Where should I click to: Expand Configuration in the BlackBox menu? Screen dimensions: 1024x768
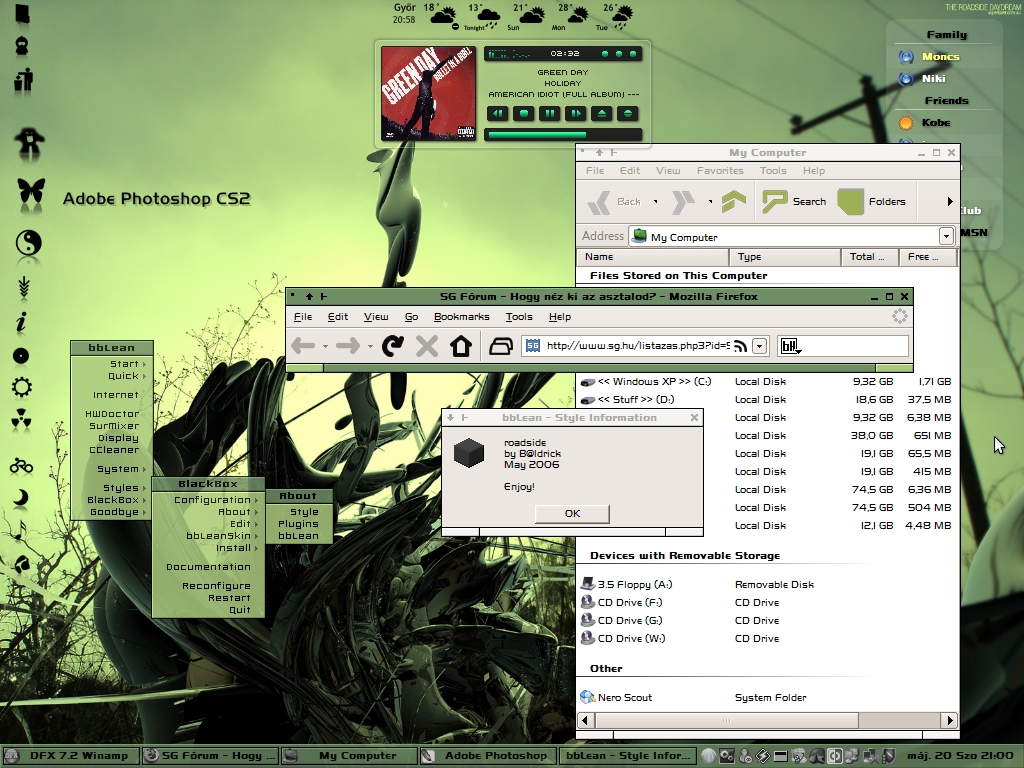click(208, 500)
